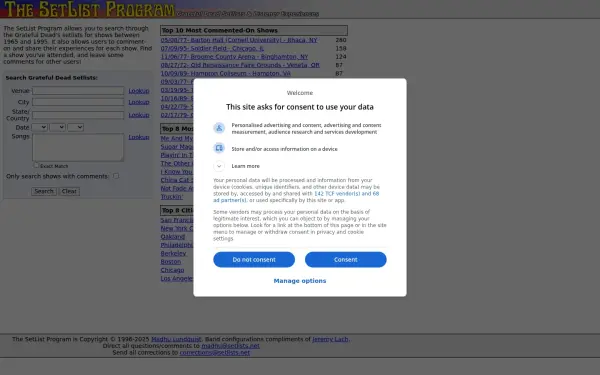The image size is (600, 375).
Task: Click the Consent button
Action: 346,259
